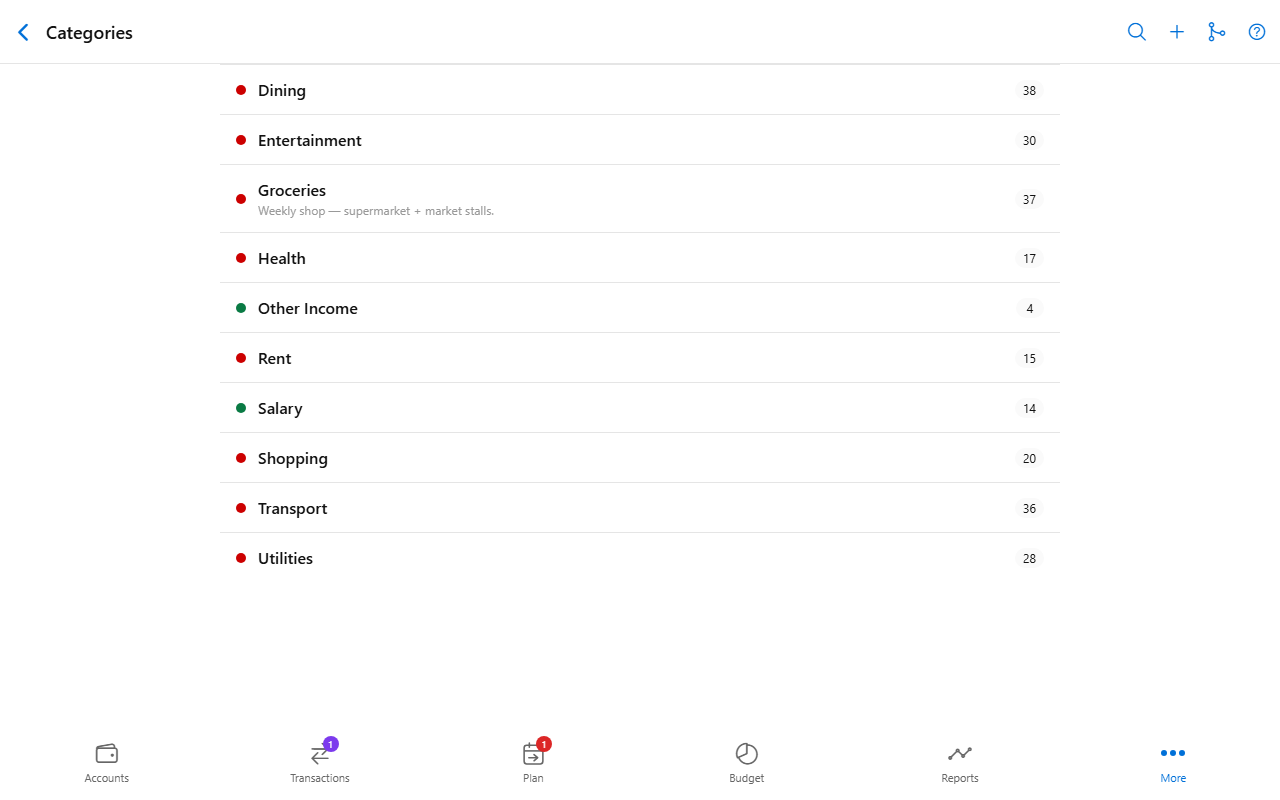Click the 14 badge on Salary
The image size is (1280, 800).
pyautogui.click(x=1029, y=408)
